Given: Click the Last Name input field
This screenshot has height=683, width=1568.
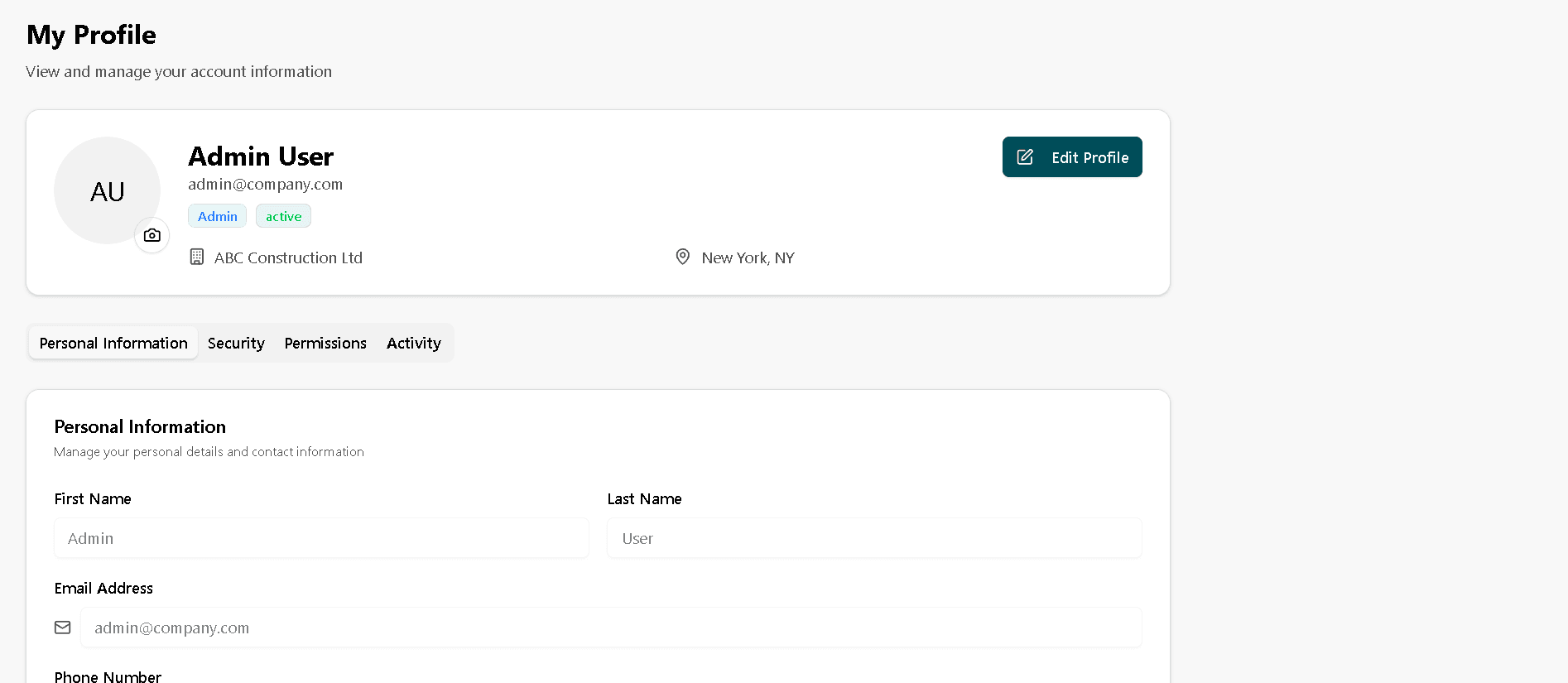Looking at the screenshot, I should pyautogui.click(x=874, y=538).
